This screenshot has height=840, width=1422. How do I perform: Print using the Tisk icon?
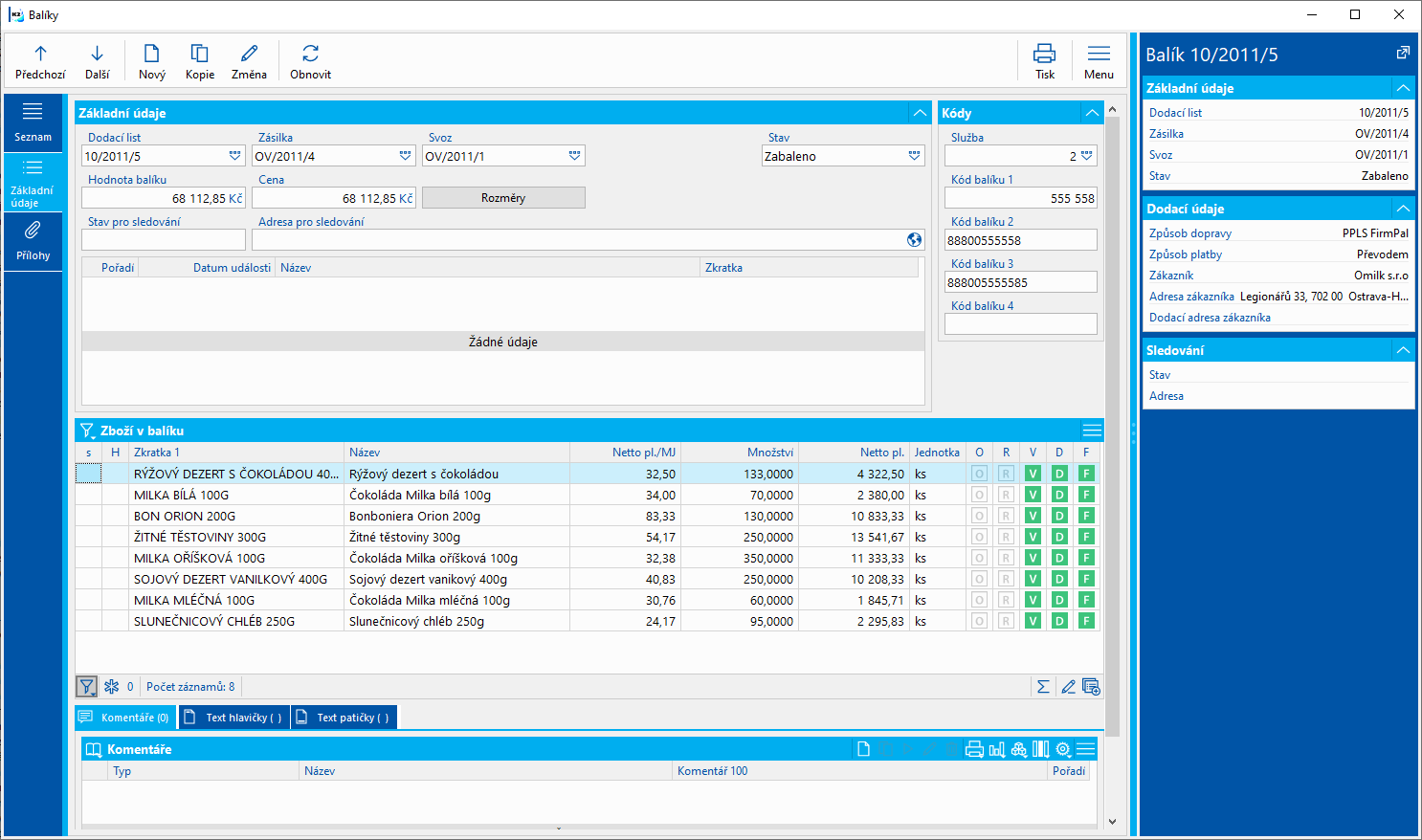(x=1044, y=55)
